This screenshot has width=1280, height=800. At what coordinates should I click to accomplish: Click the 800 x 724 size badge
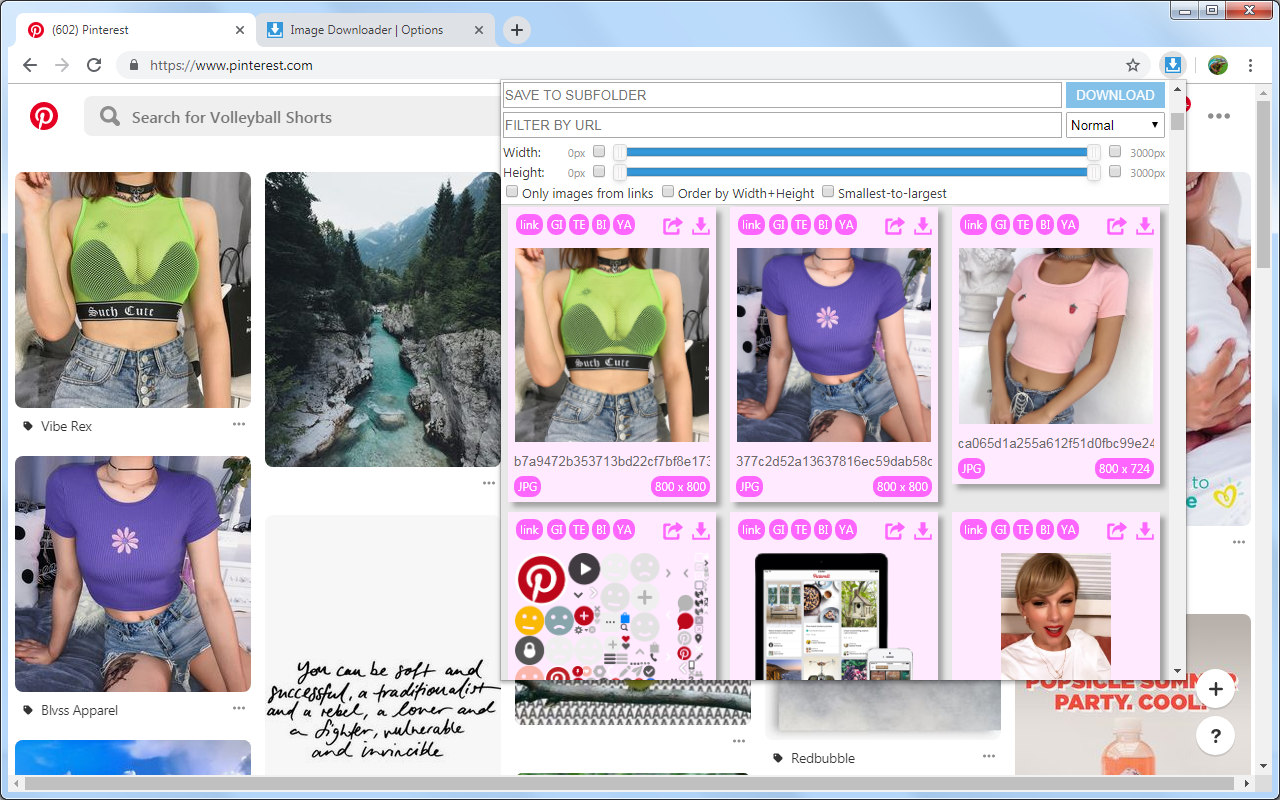1125,468
